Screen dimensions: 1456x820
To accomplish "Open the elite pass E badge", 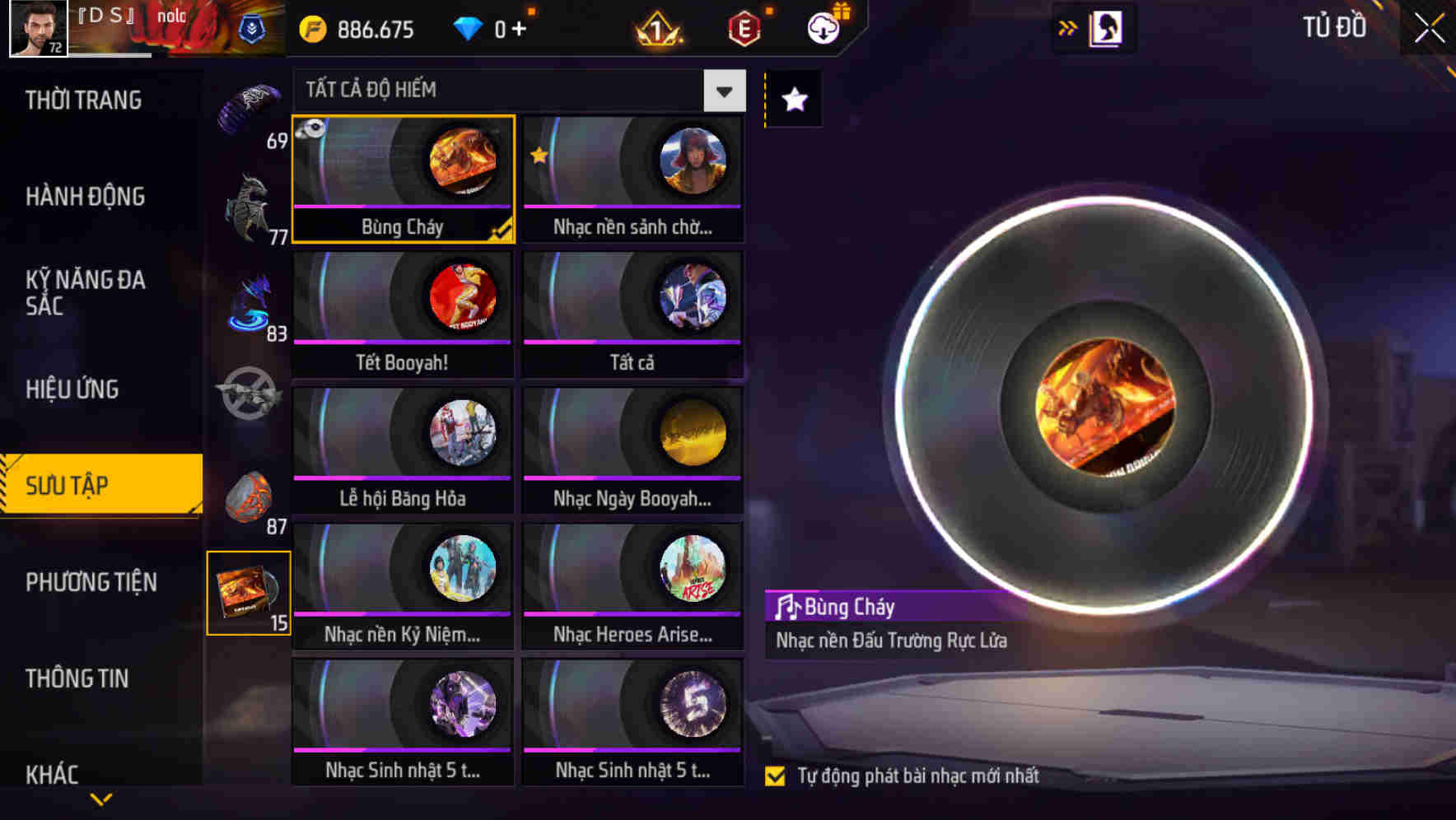I will [x=744, y=30].
